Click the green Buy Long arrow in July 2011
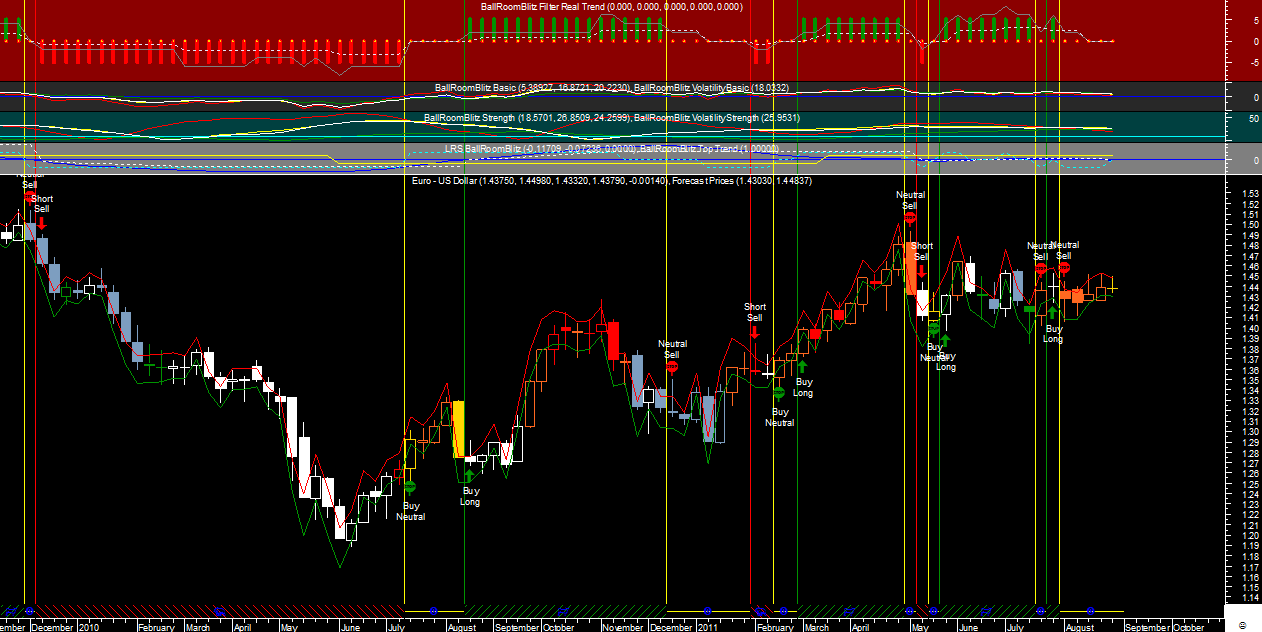 (1052, 313)
